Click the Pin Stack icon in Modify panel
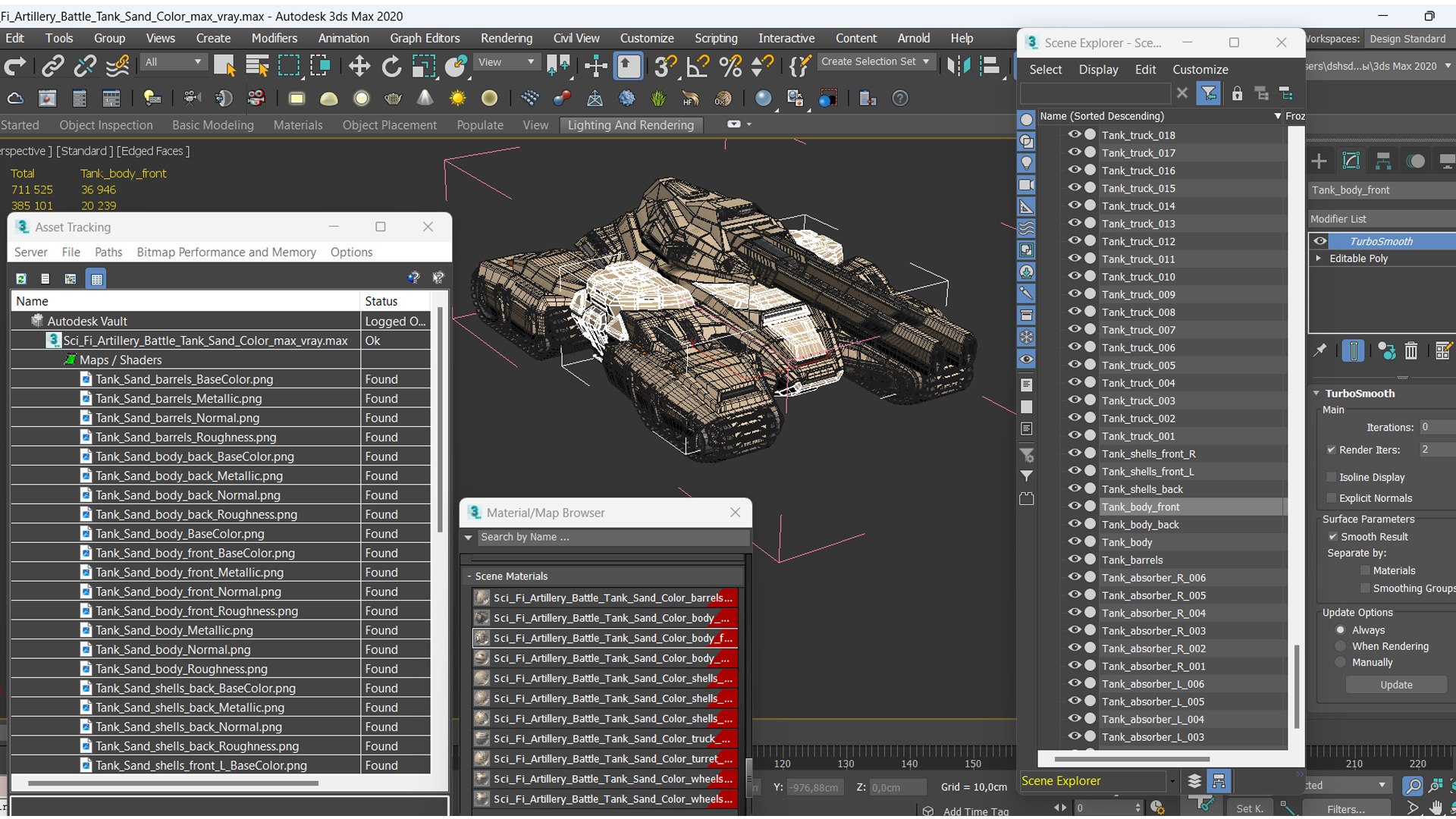The image size is (1456, 819). tap(1320, 350)
